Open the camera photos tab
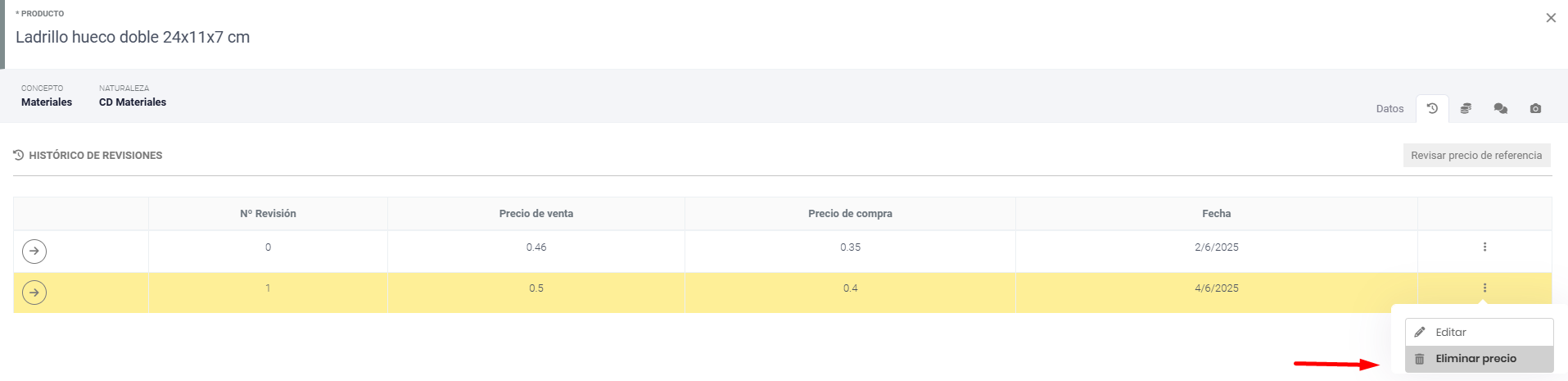The width and height of the screenshot is (1568, 381). (x=1535, y=108)
